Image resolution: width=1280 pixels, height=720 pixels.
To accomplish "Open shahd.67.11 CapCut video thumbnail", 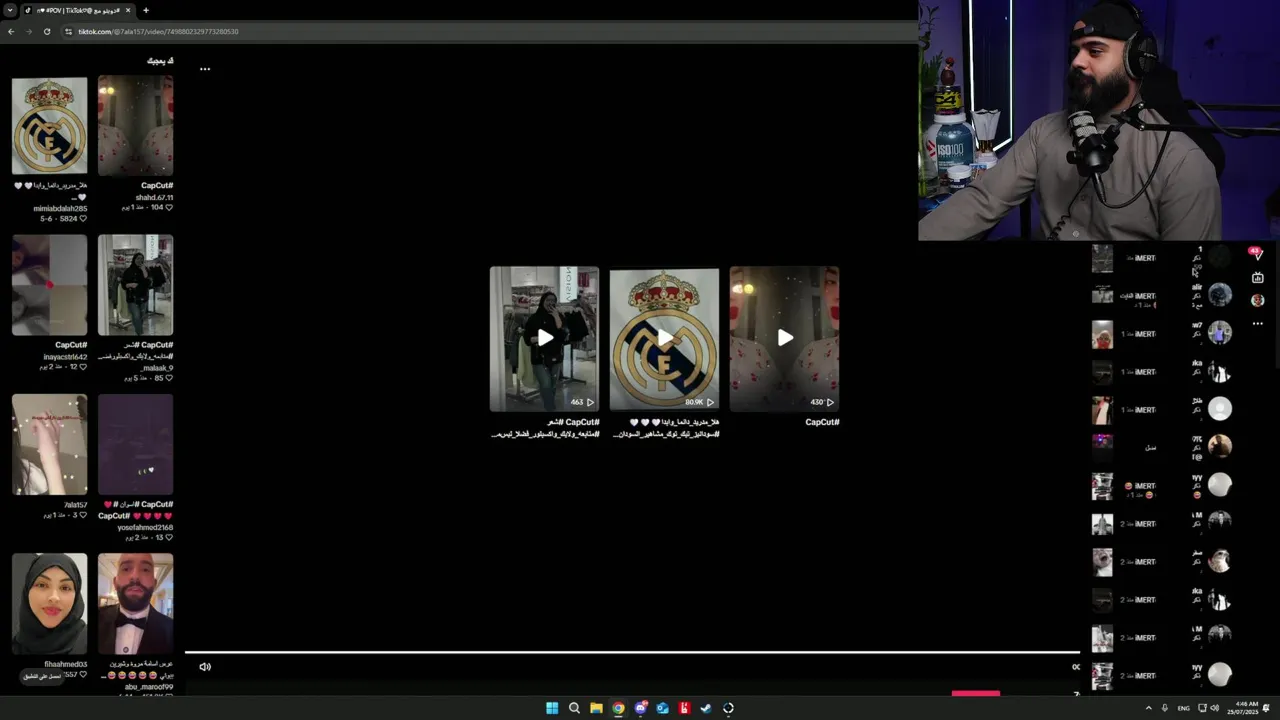I will 135,126.
